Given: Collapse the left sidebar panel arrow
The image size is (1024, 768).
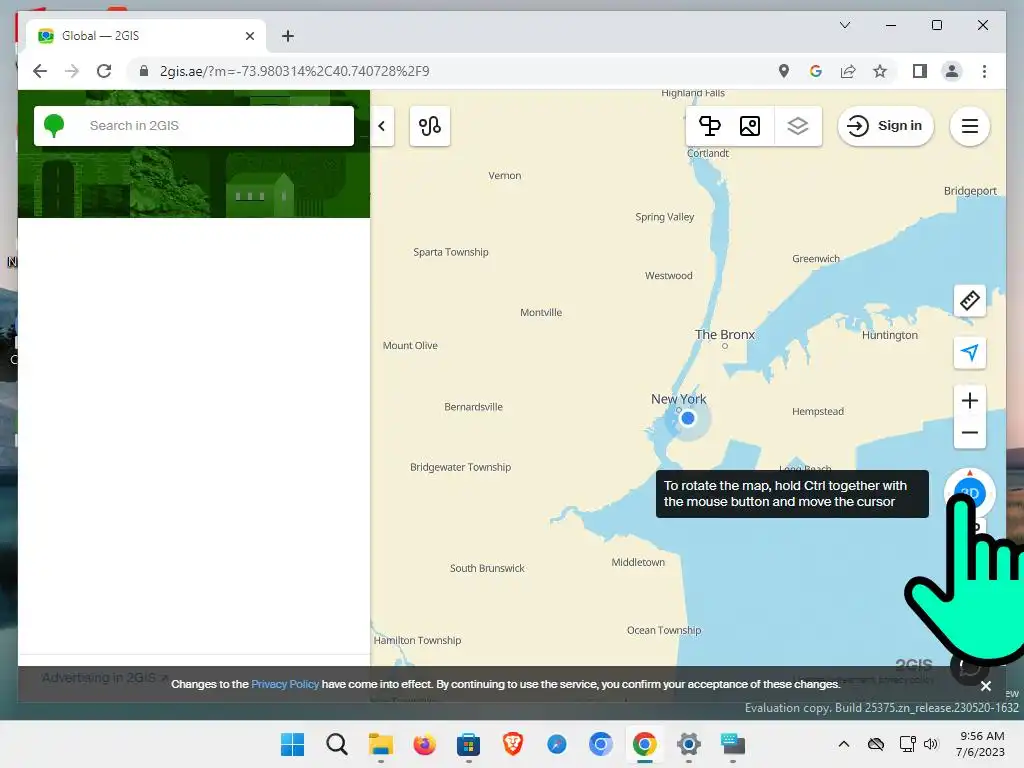Looking at the screenshot, I should pos(382,126).
